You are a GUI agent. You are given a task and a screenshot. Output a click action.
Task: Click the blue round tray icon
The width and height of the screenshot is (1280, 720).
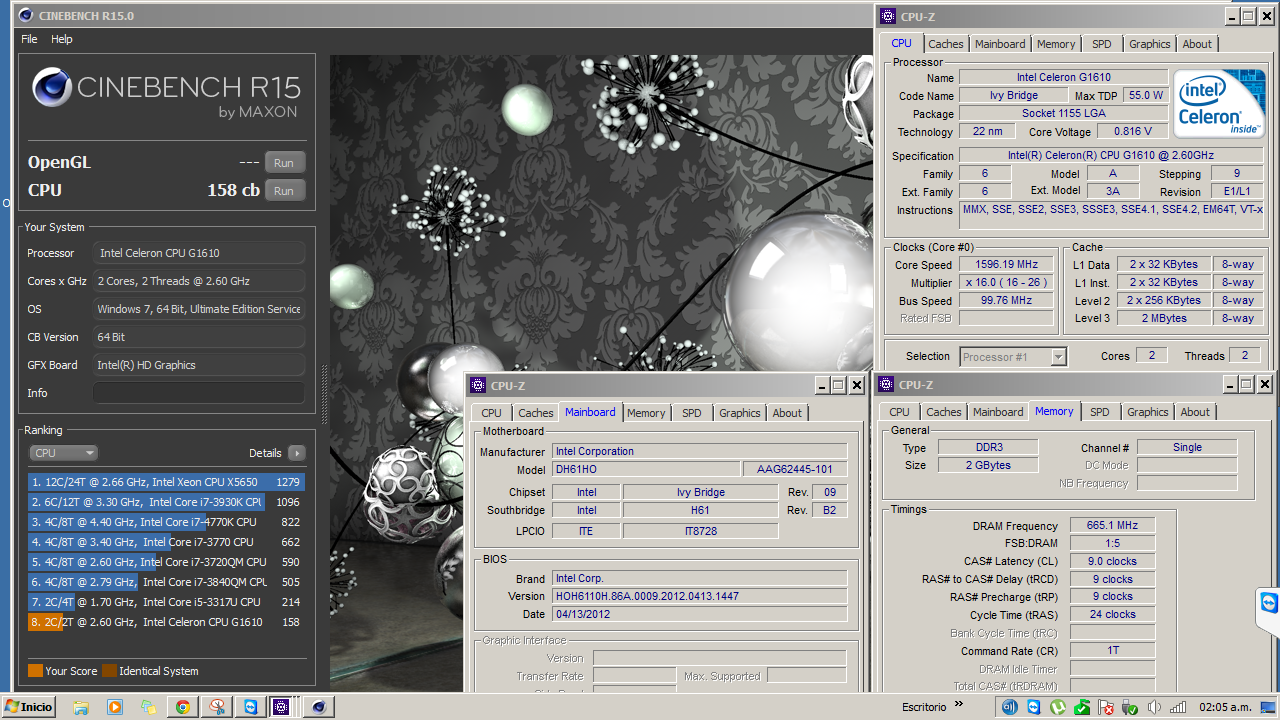coord(1009,707)
